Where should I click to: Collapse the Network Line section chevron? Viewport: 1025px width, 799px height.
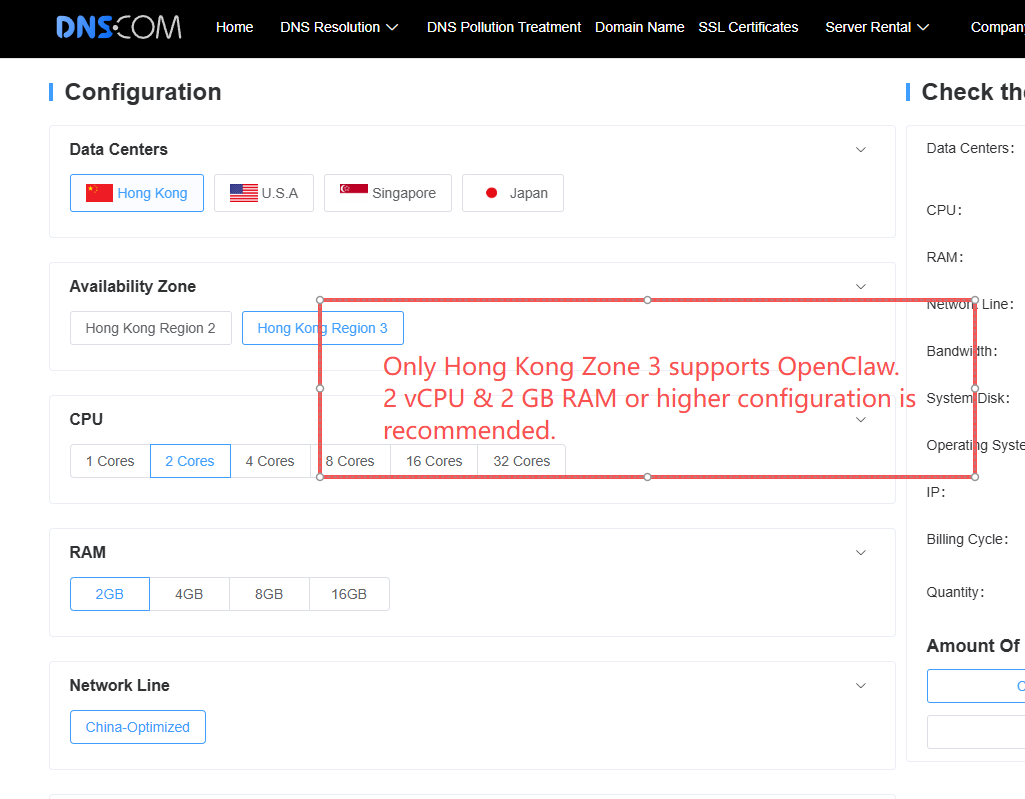click(x=861, y=686)
